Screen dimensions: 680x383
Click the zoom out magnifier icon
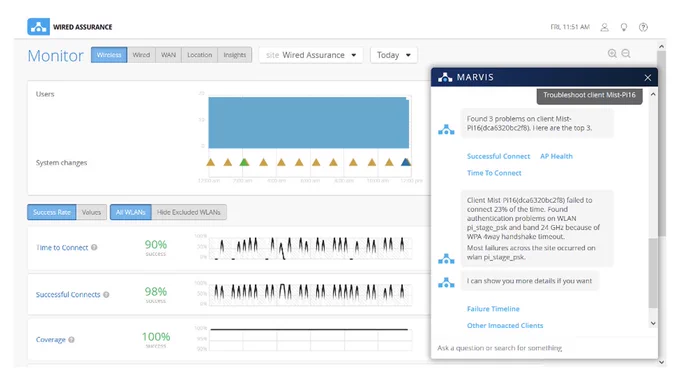point(626,53)
